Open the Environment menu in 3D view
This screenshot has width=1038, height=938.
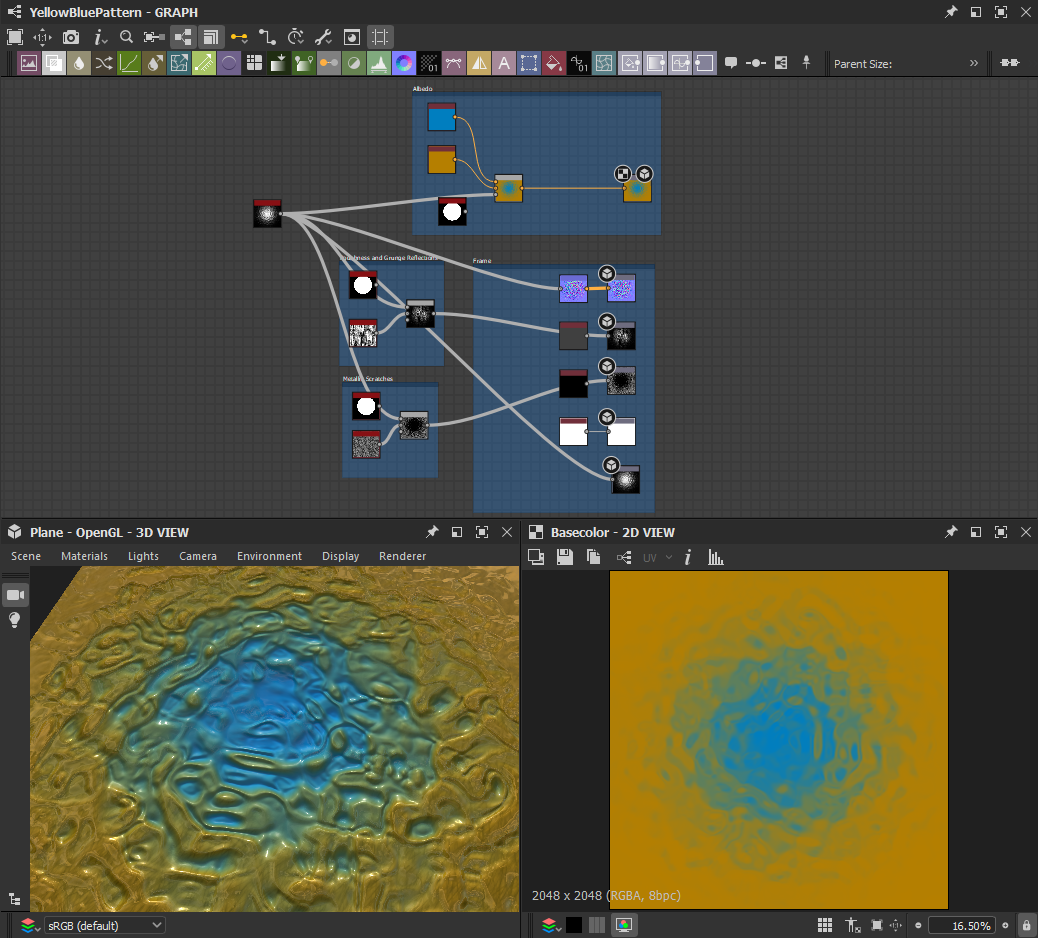pyautogui.click(x=269, y=556)
